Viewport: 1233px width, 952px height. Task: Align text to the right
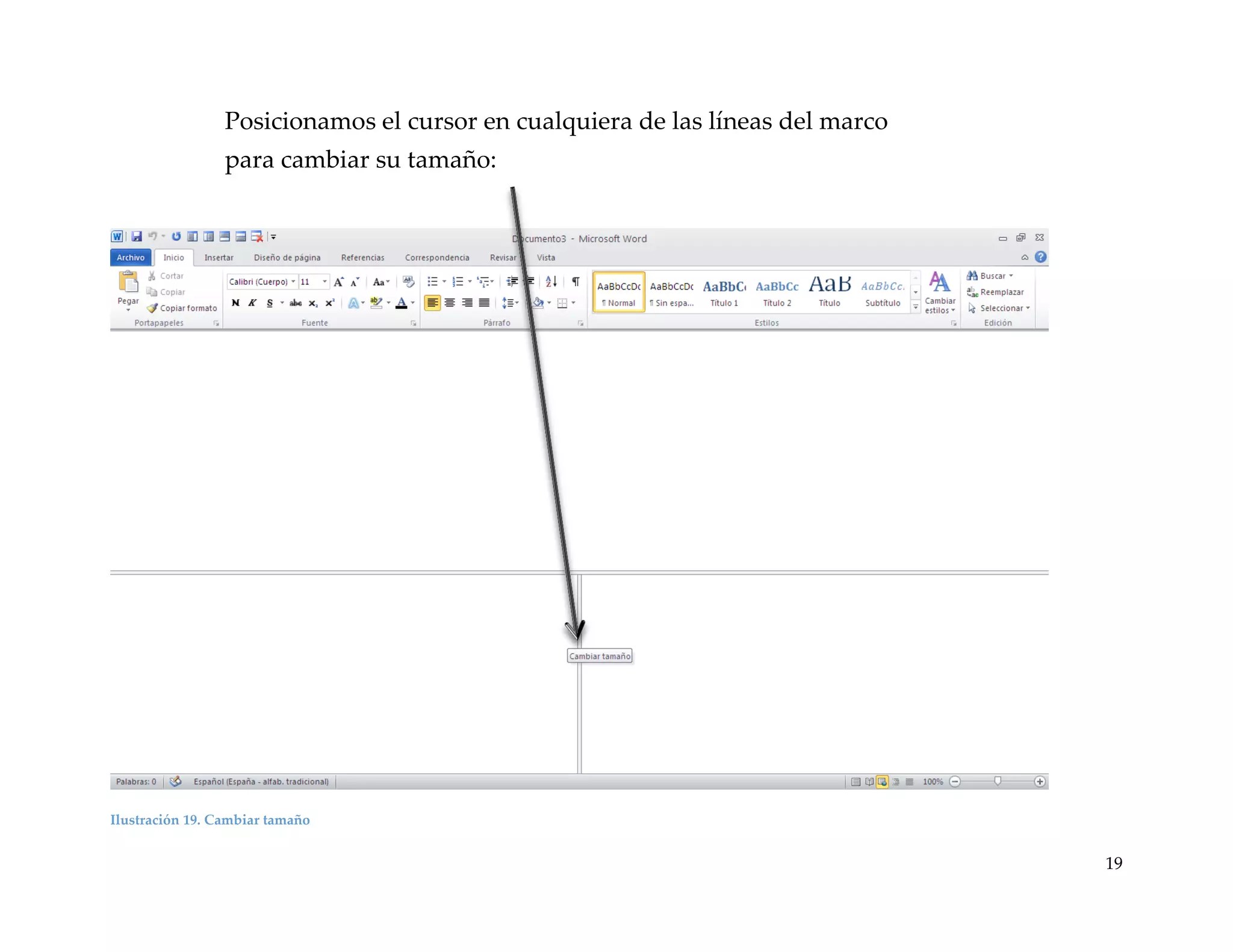click(x=467, y=303)
